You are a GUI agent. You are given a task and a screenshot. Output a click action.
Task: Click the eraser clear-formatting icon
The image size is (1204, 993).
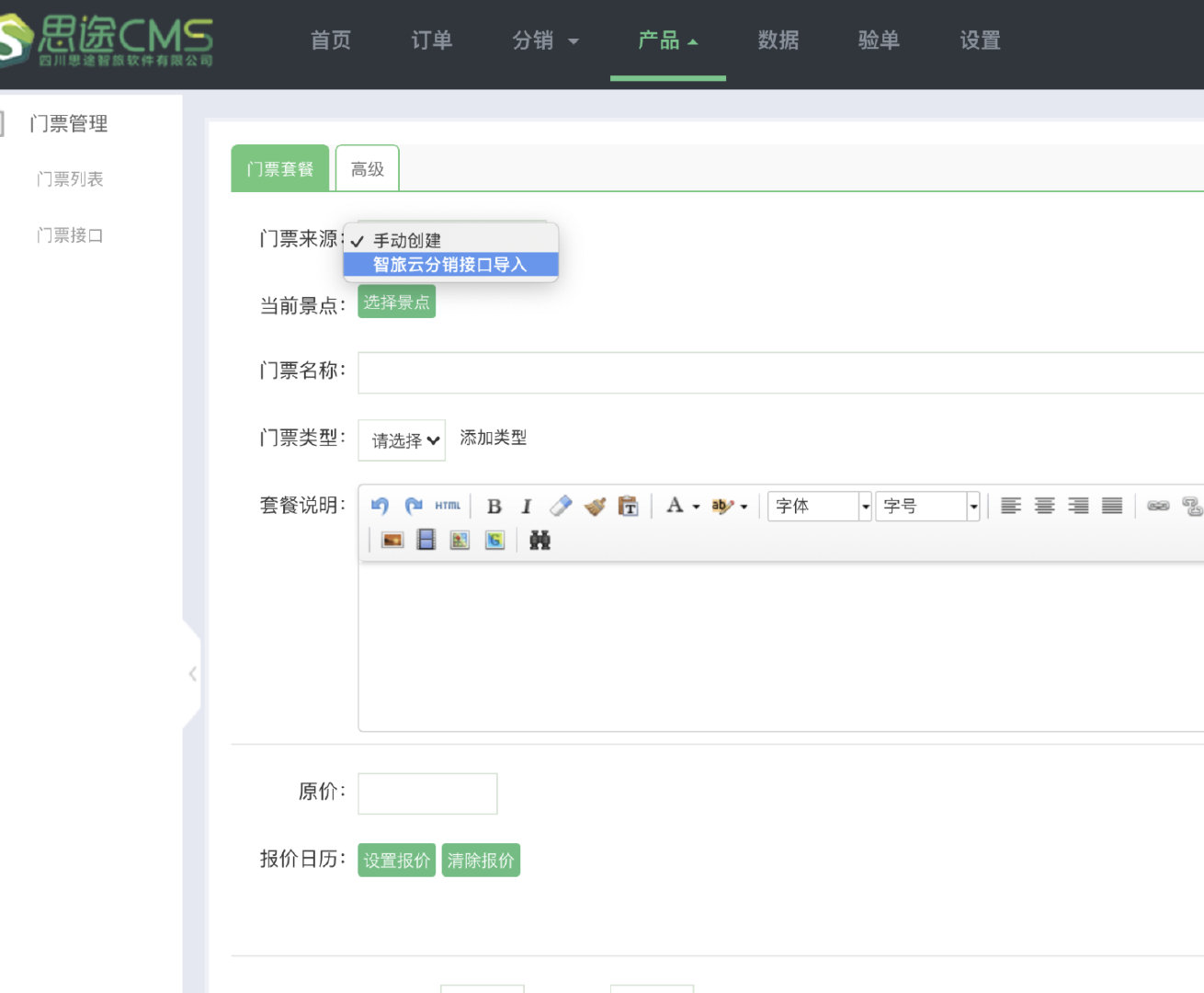coord(561,506)
